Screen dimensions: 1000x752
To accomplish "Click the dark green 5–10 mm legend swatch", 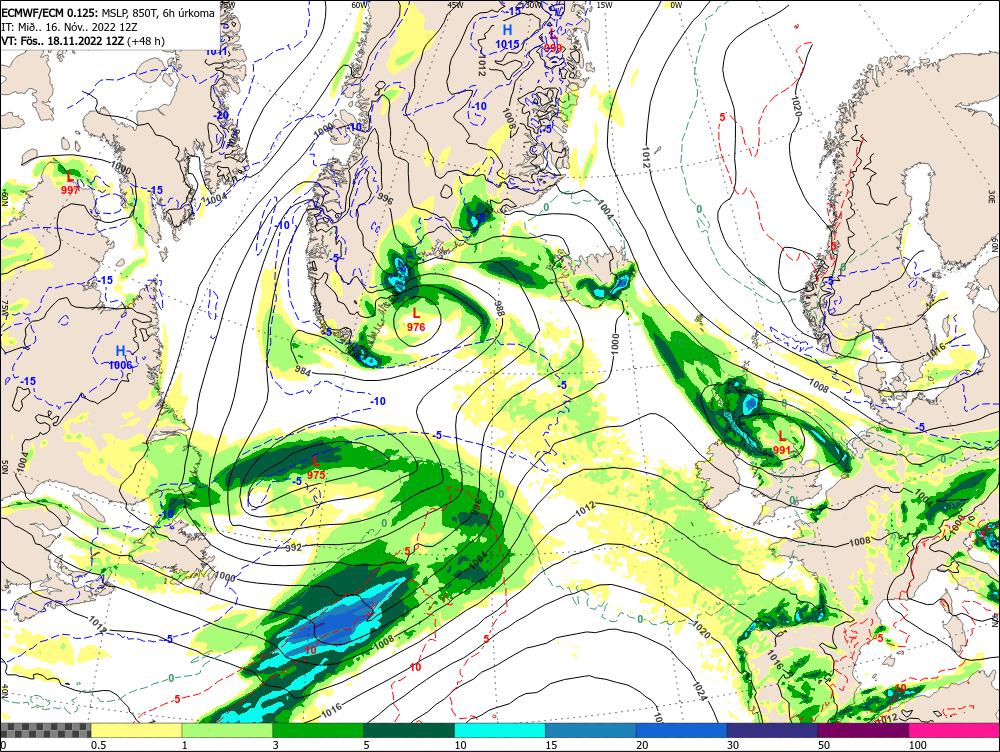I will [x=409, y=730].
